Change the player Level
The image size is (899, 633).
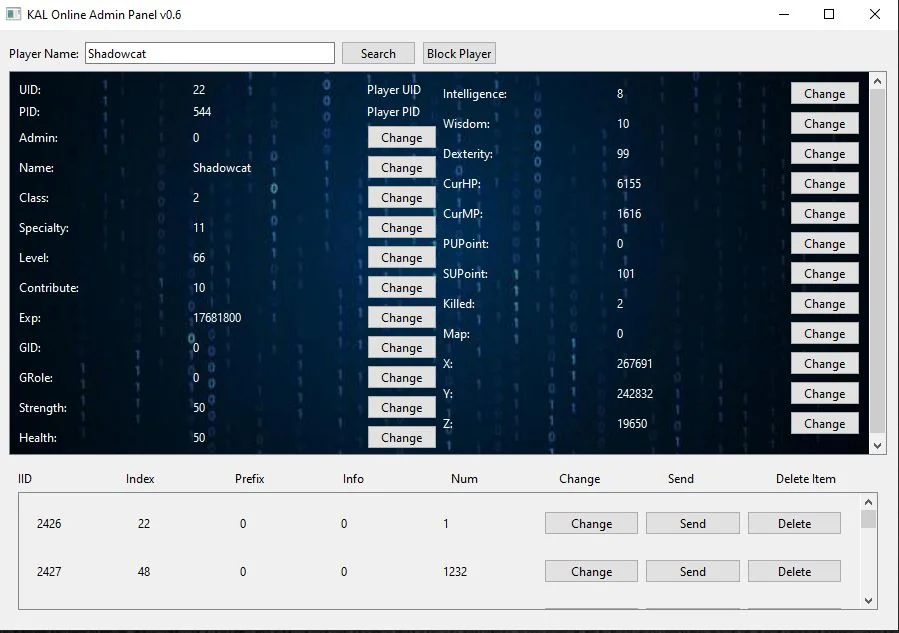pyautogui.click(x=401, y=257)
